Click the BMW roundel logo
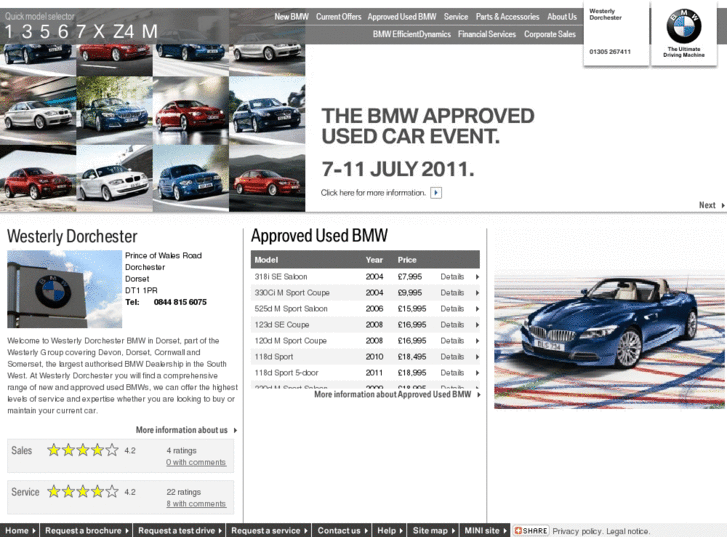This screenshot has width=727, height=545. point(684,27)
